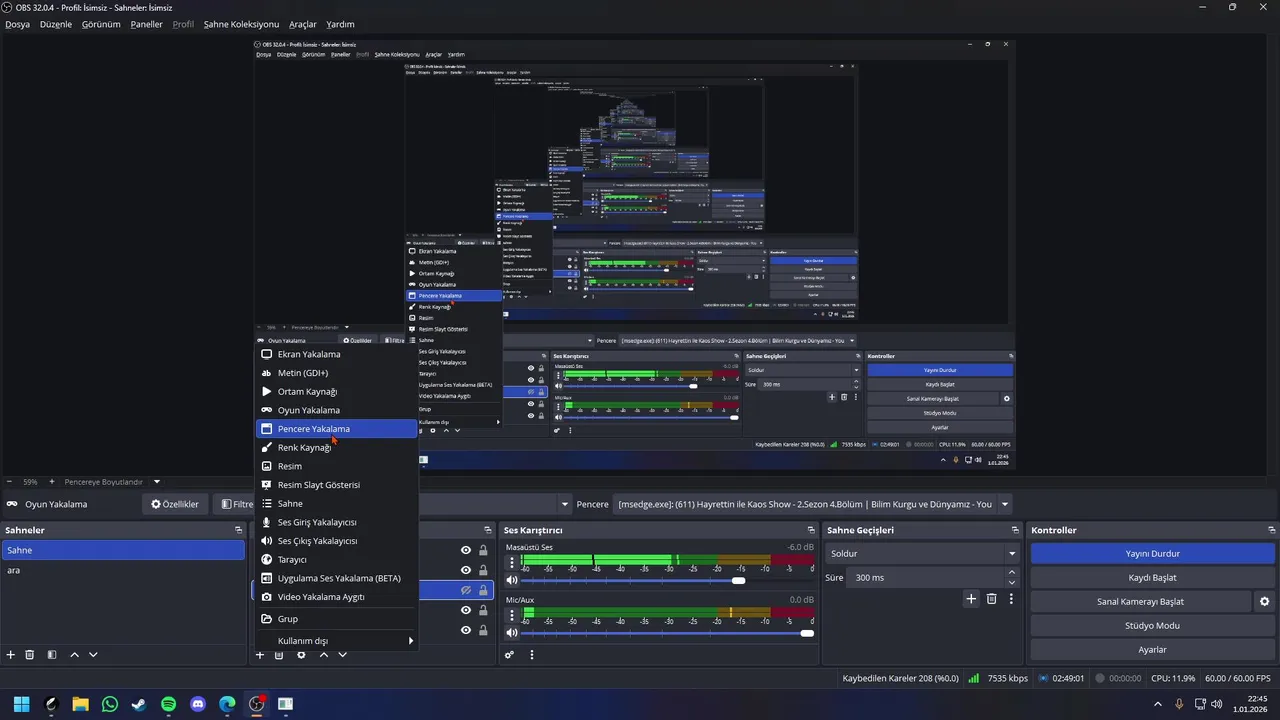1280x720 pixels.
Task: Increase Süre duration with up arrow
Action: click(x=1012, y=572)
